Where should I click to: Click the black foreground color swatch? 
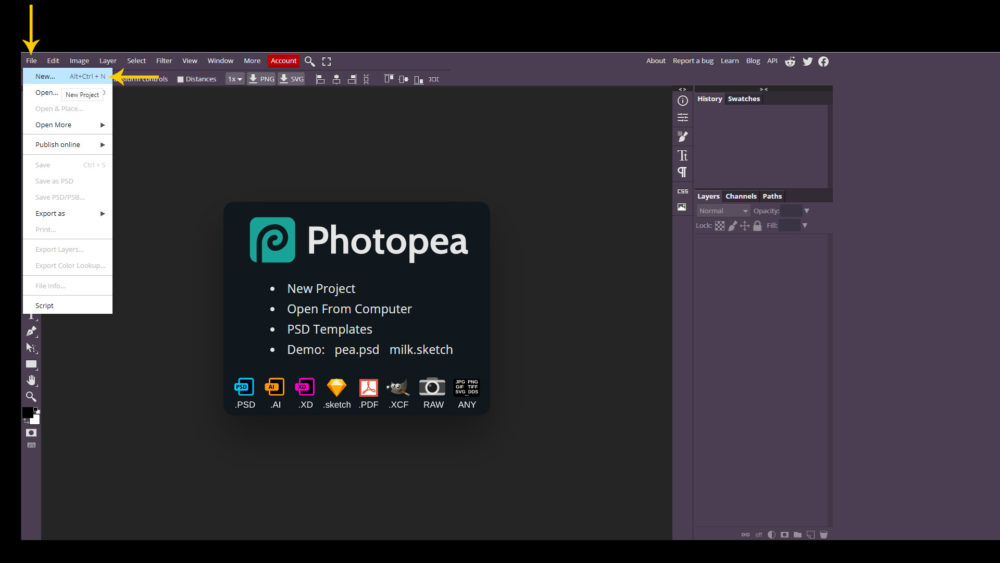click(28, 413)
